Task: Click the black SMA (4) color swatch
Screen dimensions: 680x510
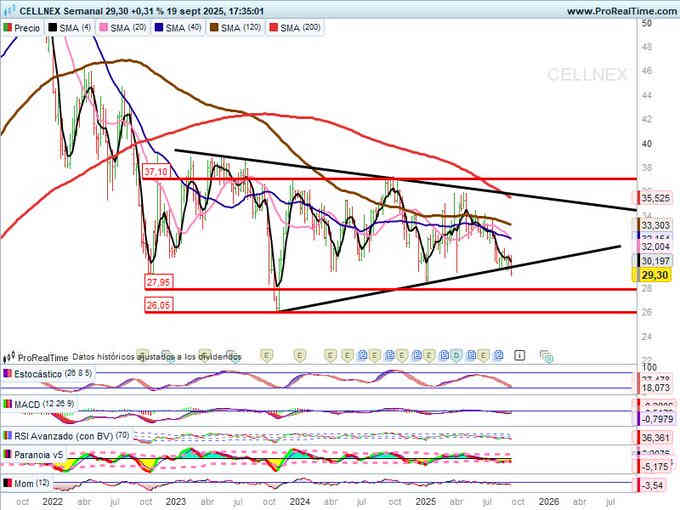Action: tap(52, 28)
